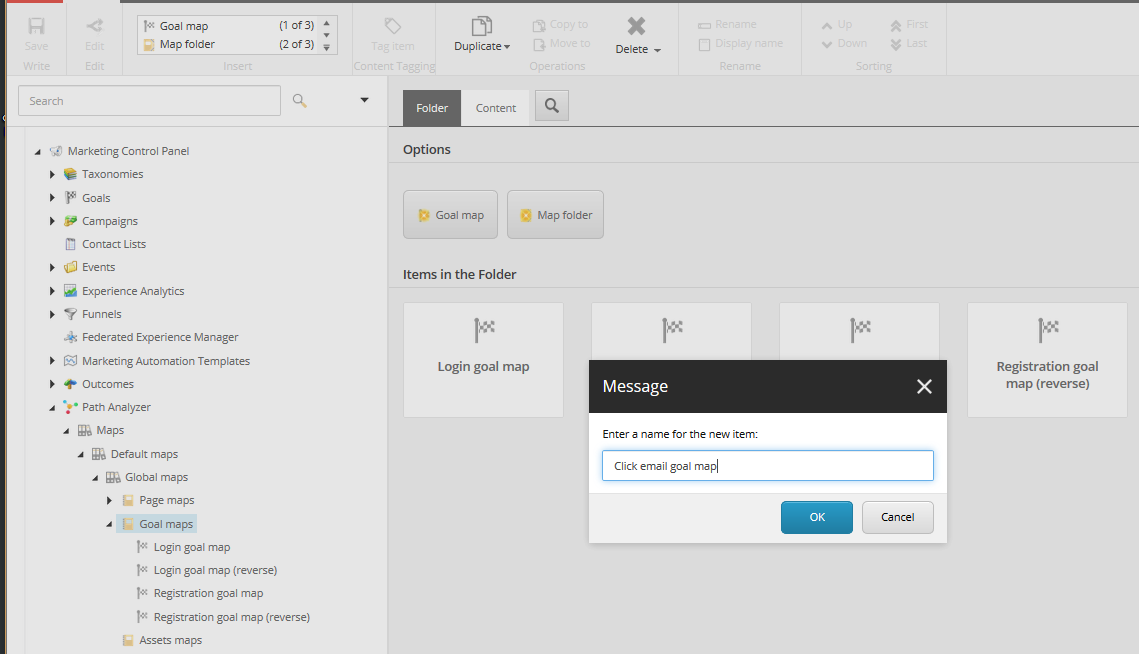Screen dimensions: 1139x654
Task: Open the Delete dropdown arrow
Action: [x=657, y=50]
